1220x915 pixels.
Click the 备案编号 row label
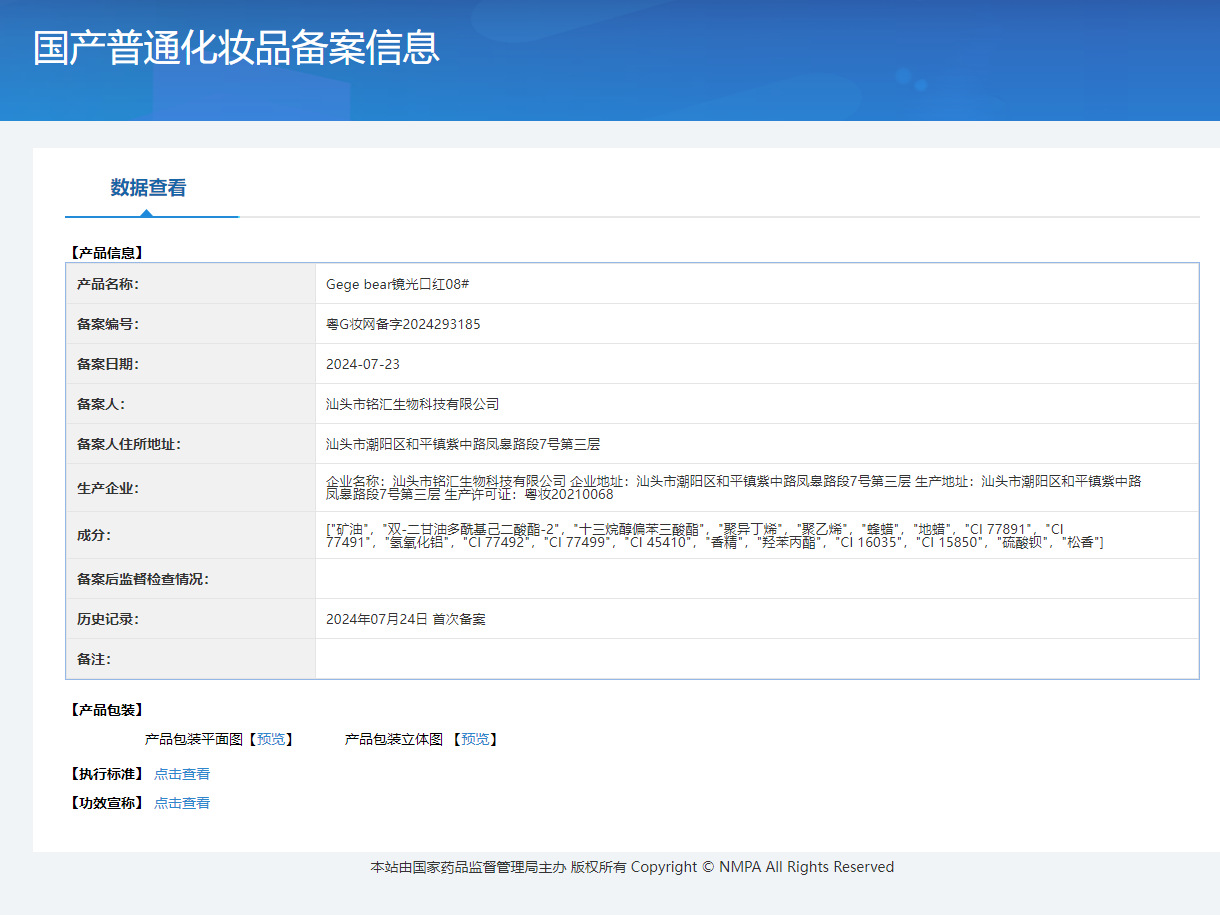108,324
